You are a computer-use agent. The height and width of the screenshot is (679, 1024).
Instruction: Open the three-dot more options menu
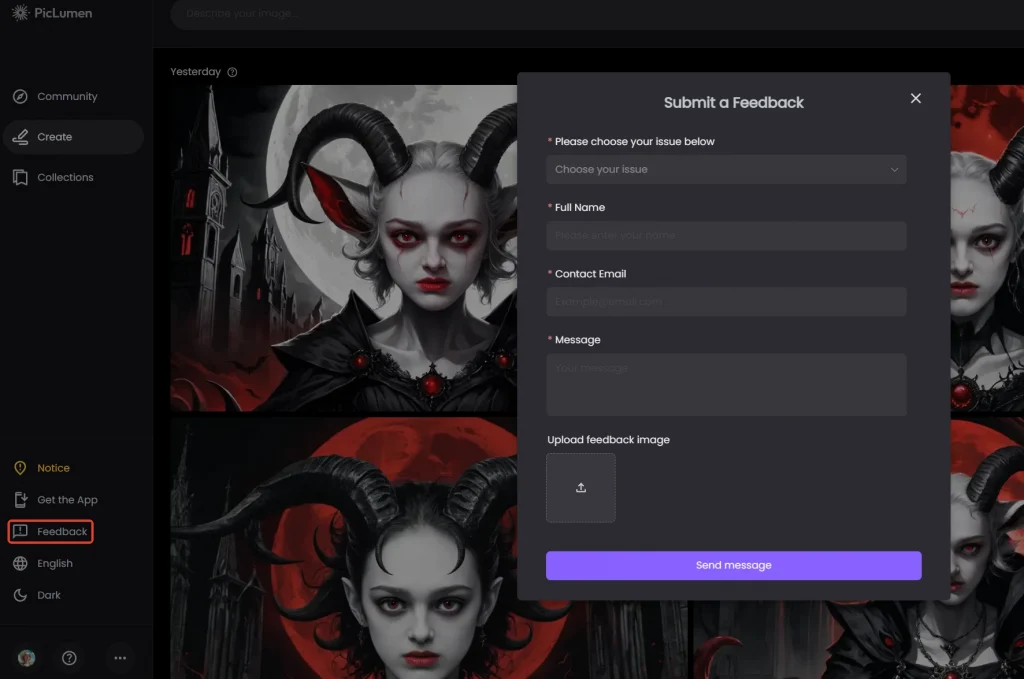point(120,658)
